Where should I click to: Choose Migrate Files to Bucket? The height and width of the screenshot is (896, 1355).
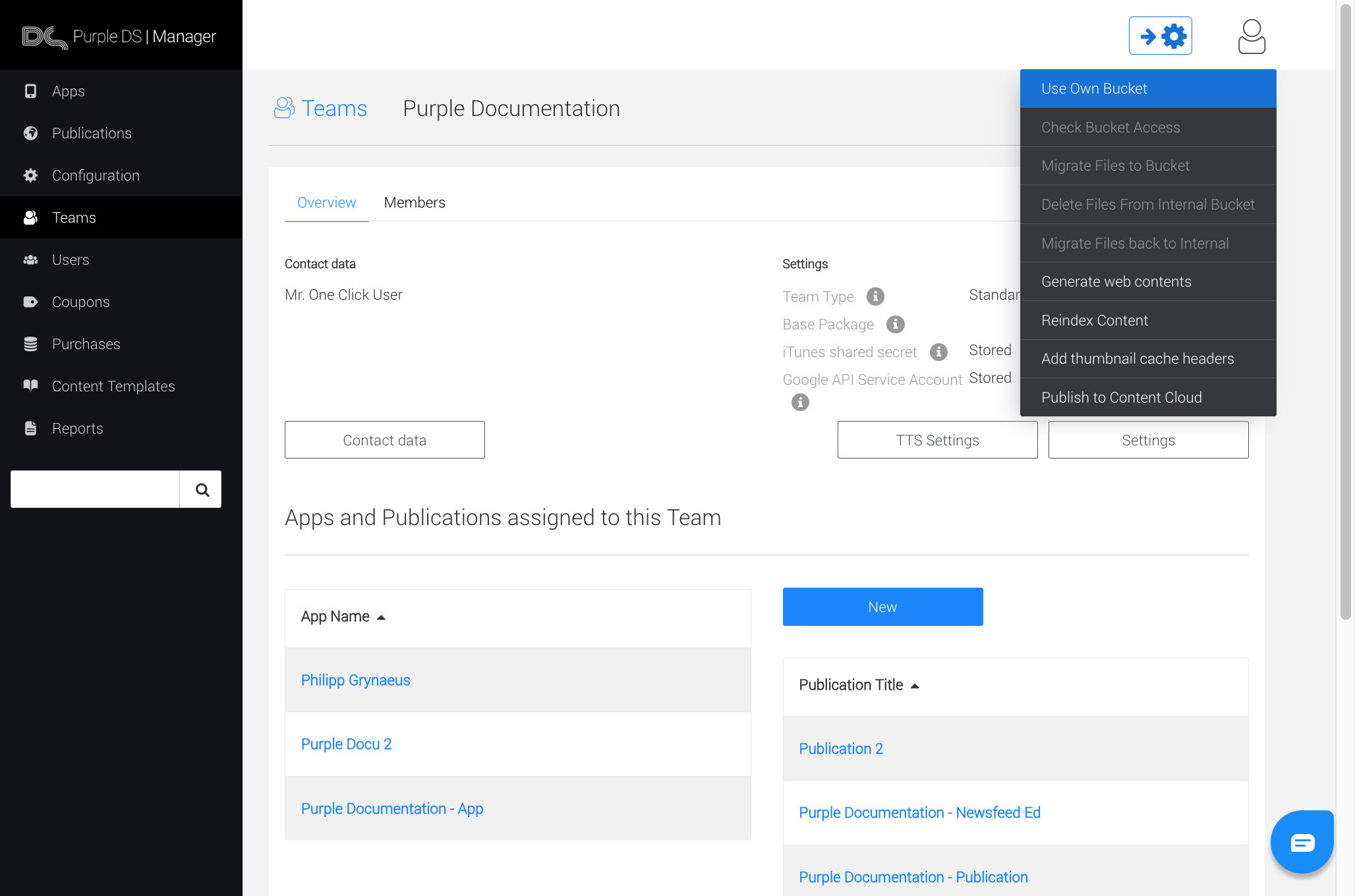pyautogui.click(x=1148, y=165)
